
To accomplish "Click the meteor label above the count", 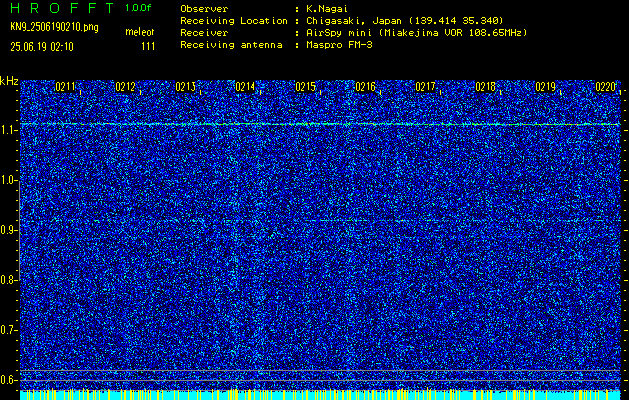I will point(140,32).
